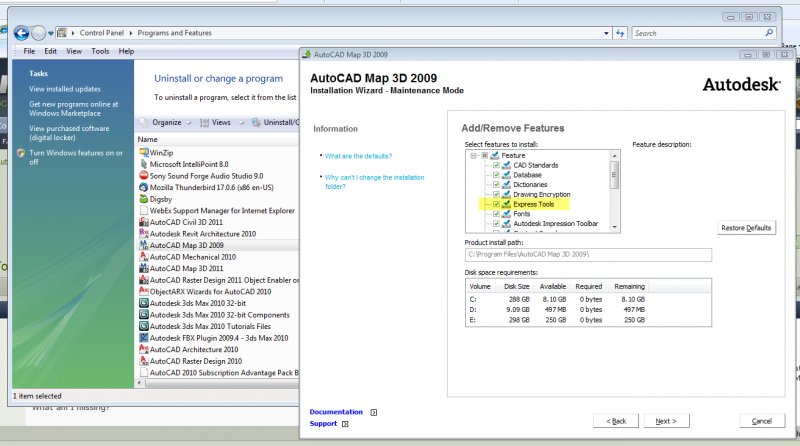This screenshot has width=800, height=446.
Task: Click the Sony Sound Forge Audio Studio icon
Action: [144, 176]
